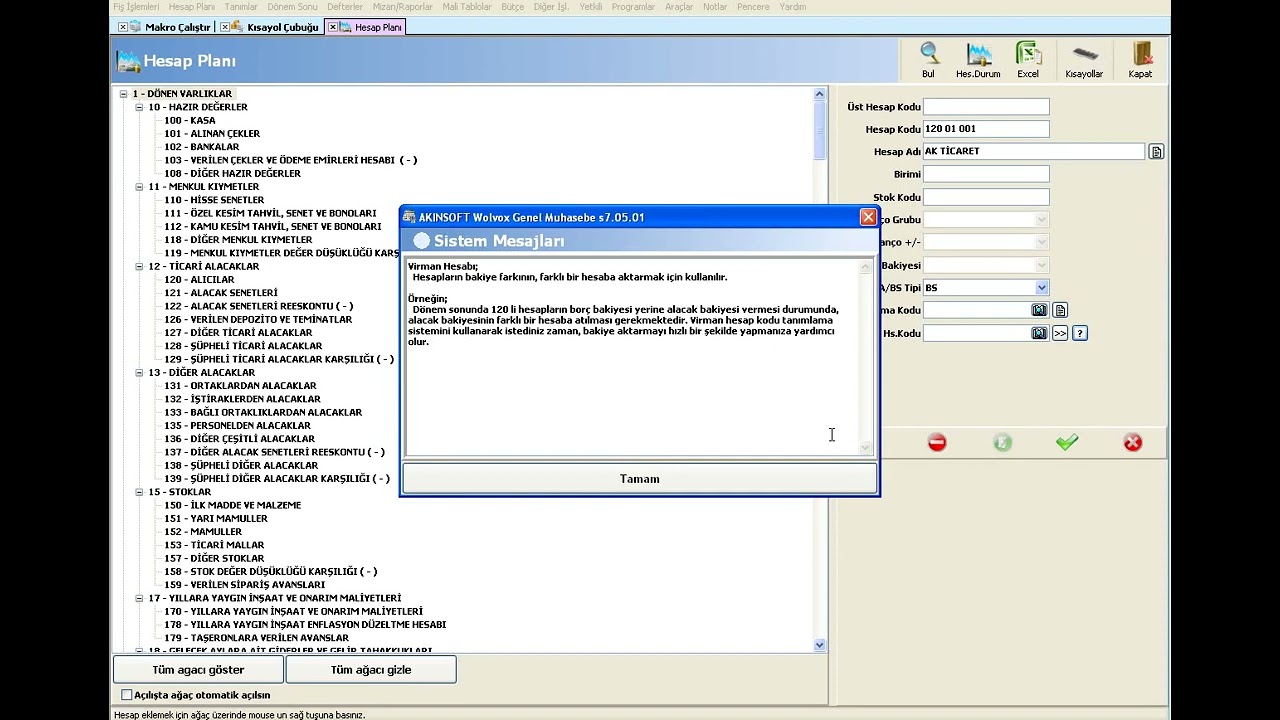Click lookup icon in Hs.Kodu field
The height and width of the screenshot is (720, 1280).
click(1039, 333)
